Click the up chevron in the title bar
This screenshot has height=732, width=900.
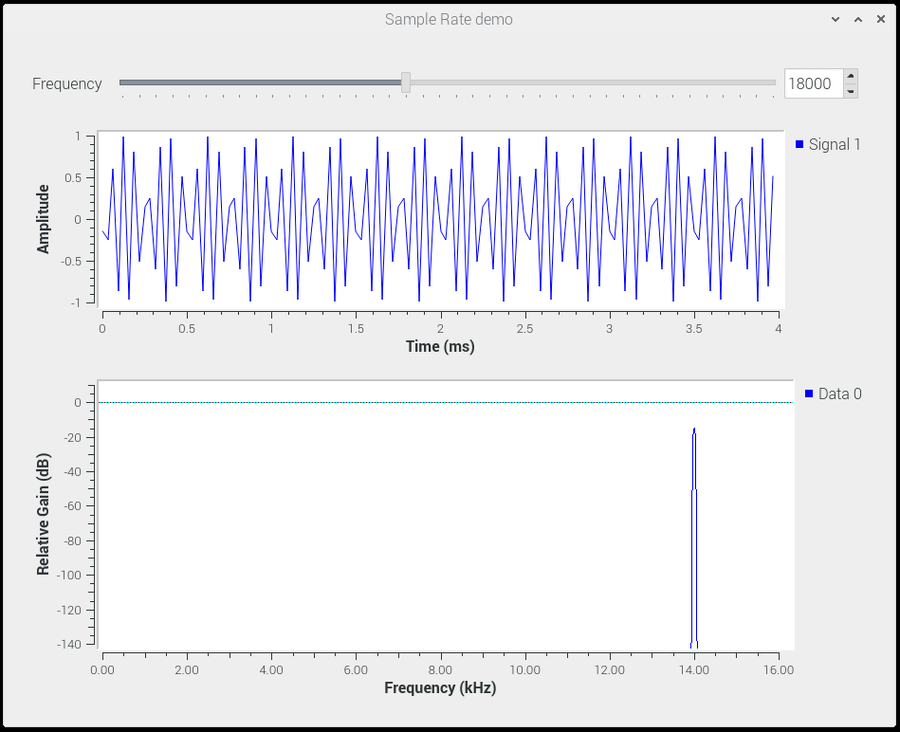(x=857, y=18)
